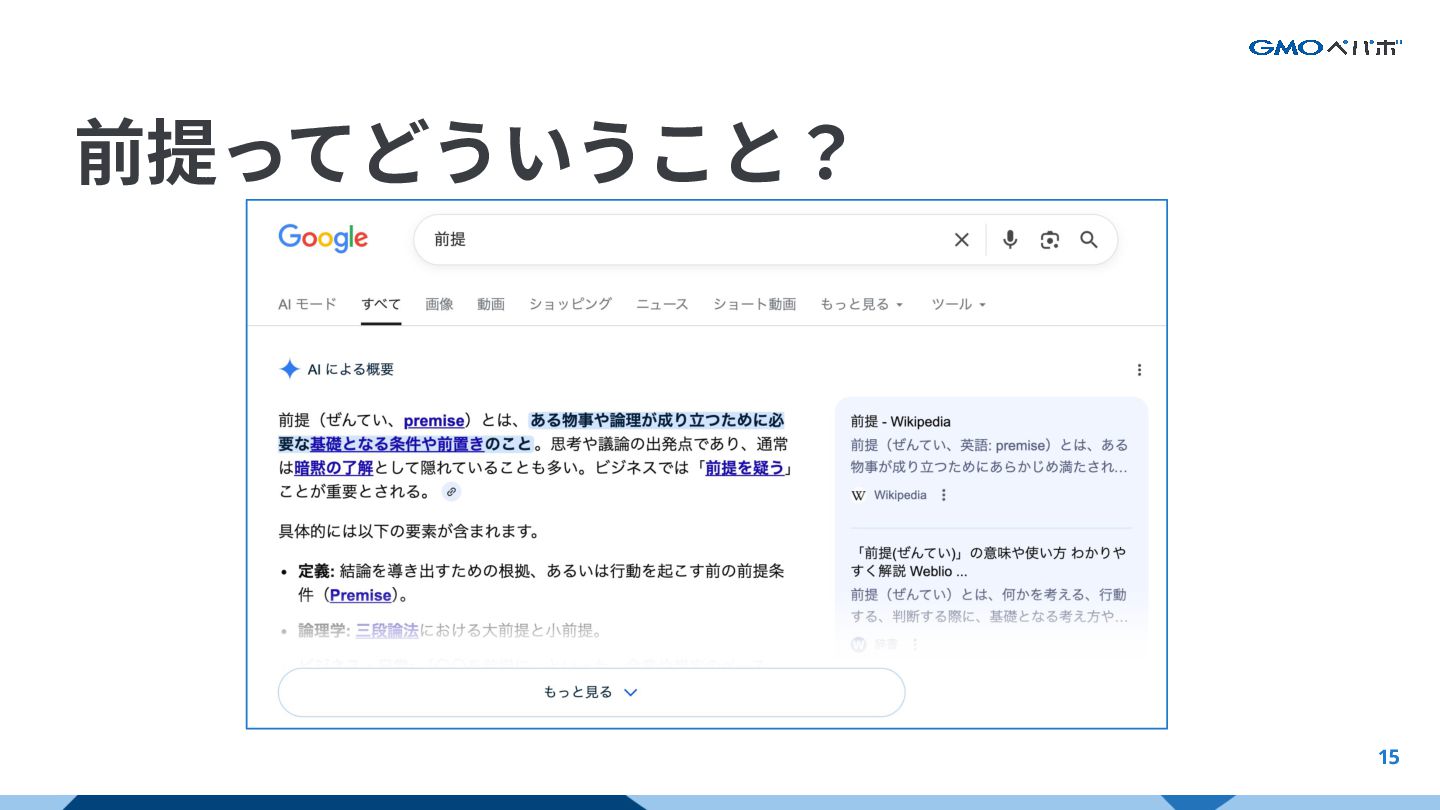Select the すべて results tab
Screen dimensions: 1440x810
point(381,304)
